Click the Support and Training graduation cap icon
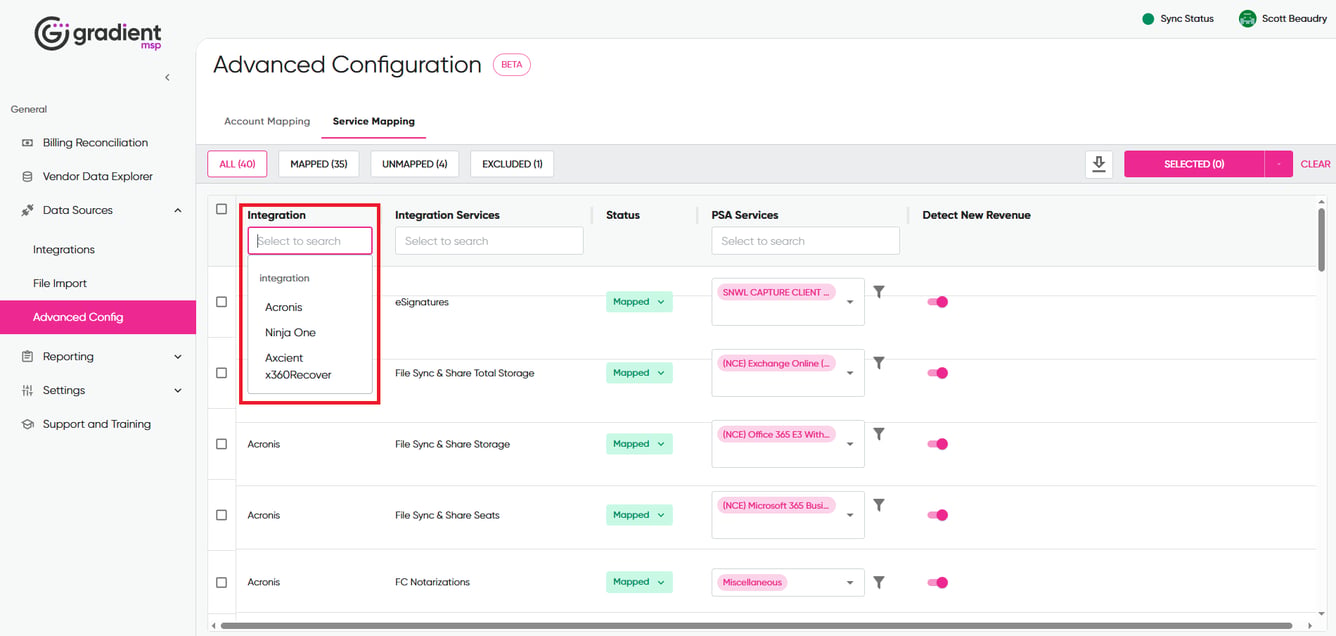The height and width of the screenshot is (636, 1336). [27, 425]
